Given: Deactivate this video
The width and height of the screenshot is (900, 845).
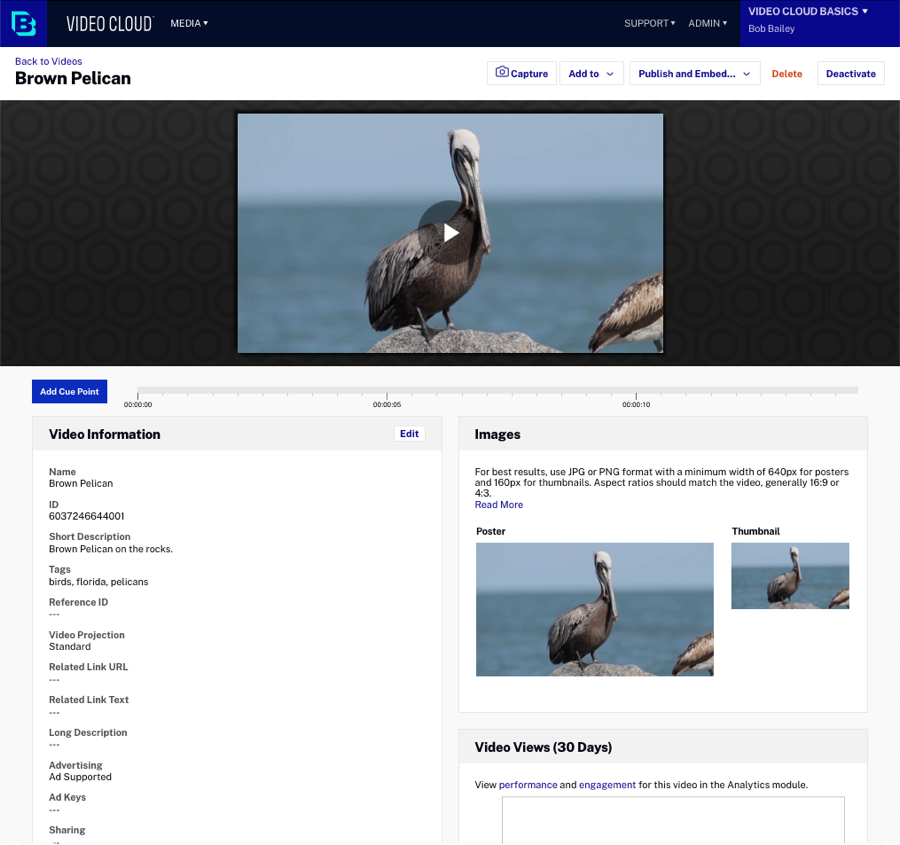Looking at the screenshot, I should click(850, 74).
